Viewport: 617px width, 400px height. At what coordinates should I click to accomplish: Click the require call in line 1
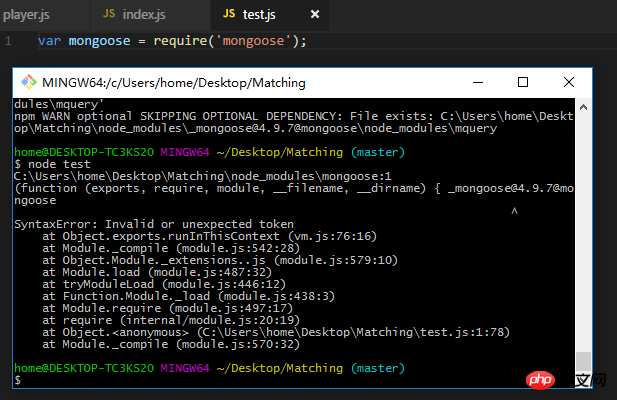tap(180, 41)
